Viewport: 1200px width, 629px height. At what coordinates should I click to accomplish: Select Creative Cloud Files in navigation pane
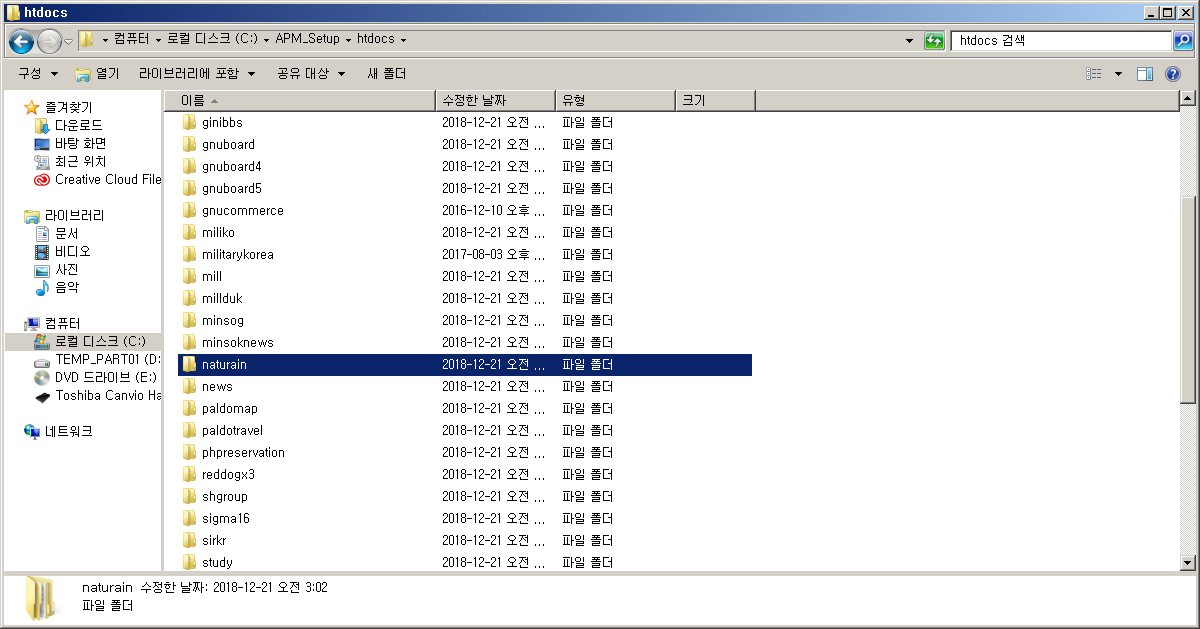(108, 179)
